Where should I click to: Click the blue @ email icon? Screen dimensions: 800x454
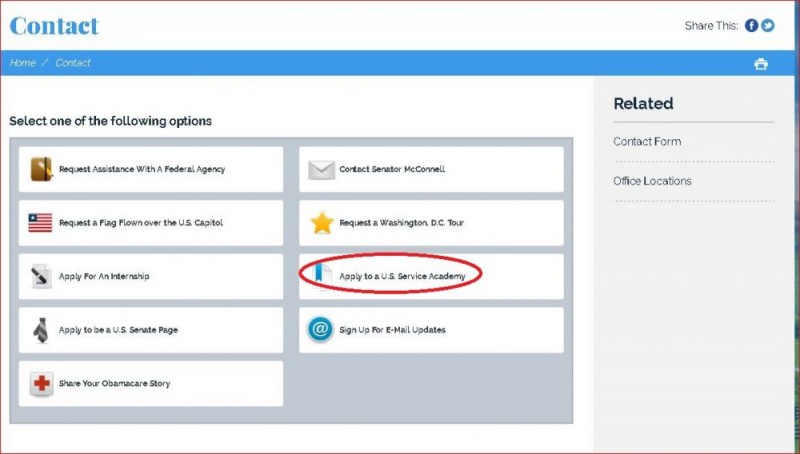(321, 330)
